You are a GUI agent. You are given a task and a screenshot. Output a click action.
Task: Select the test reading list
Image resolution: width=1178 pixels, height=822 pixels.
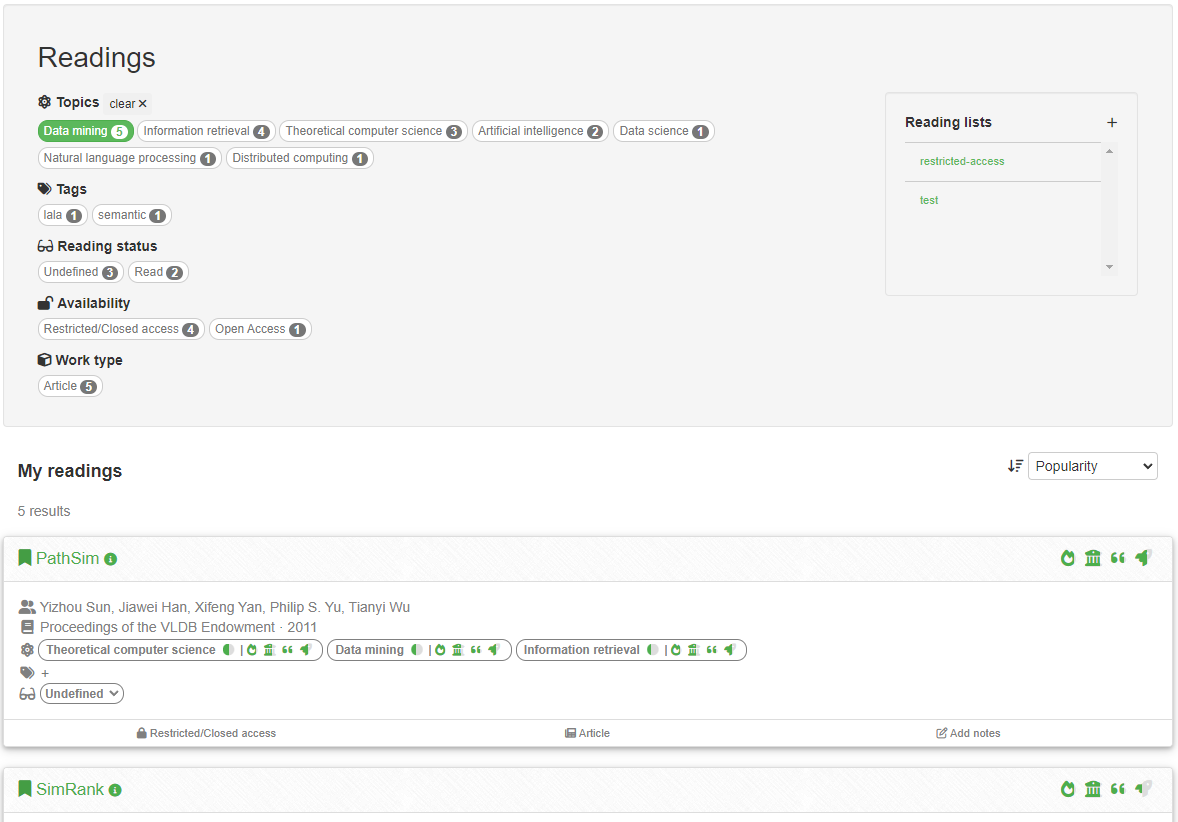pos(929,199)
